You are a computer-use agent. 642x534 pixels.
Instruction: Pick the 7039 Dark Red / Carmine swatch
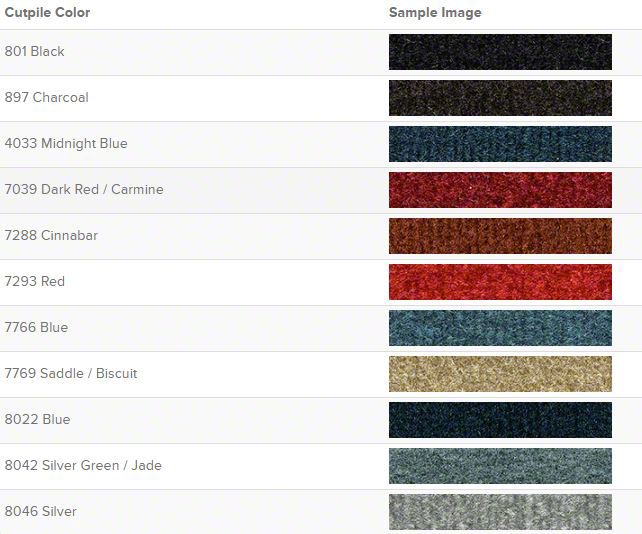pyautogui.click(x=500, y=190)
